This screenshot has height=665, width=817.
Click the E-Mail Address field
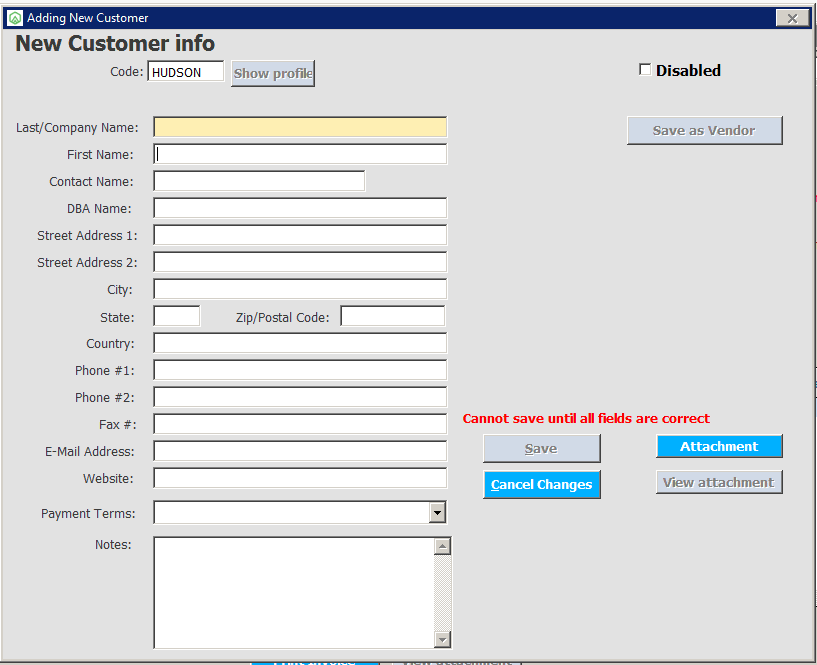click(x=300, y=451)
